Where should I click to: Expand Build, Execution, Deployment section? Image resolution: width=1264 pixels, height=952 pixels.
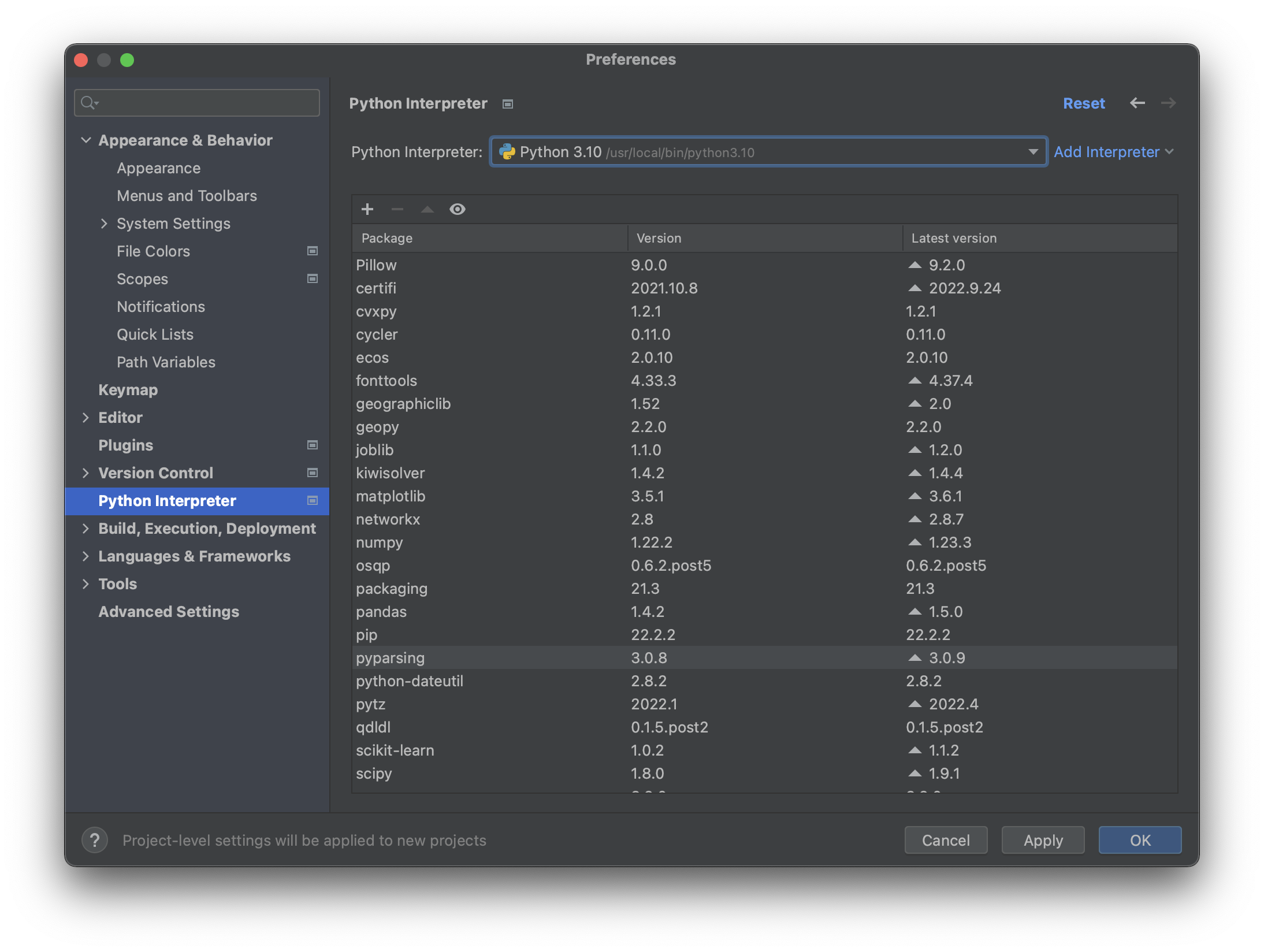[85, 529]
